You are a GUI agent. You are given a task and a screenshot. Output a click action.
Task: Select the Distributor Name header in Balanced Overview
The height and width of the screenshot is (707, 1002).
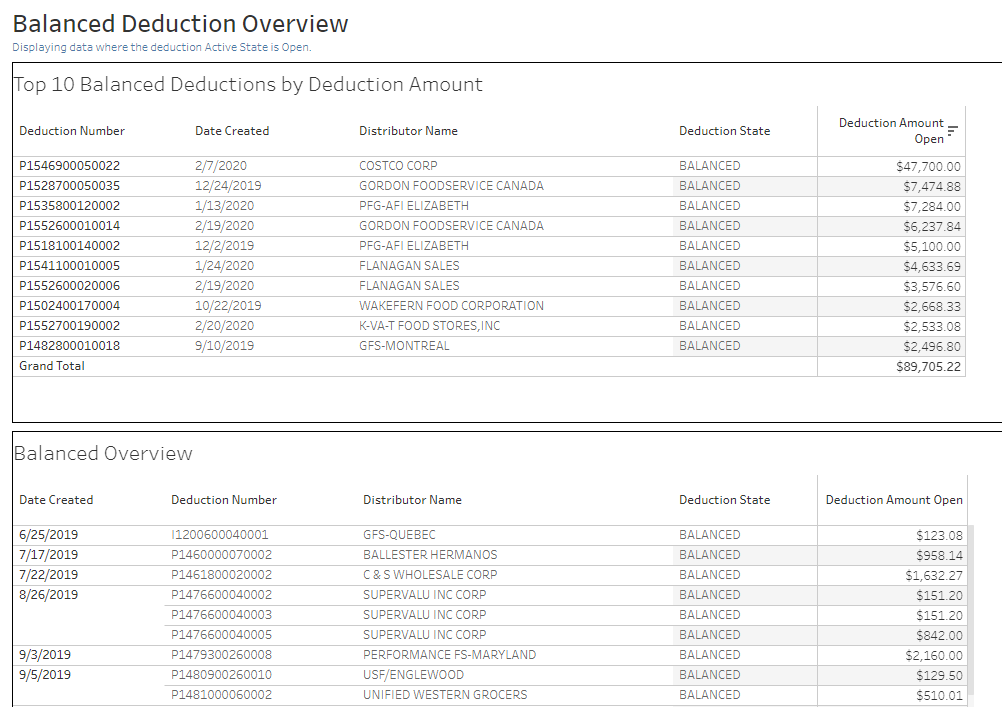412,500
